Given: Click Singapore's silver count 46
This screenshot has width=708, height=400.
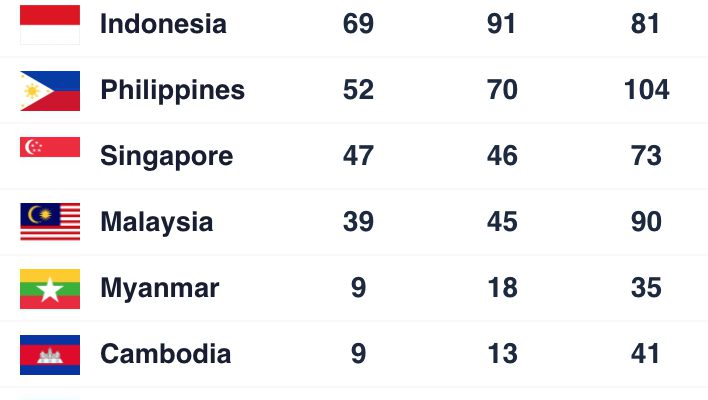Looking at the screenshot, I should click(x=502, y=156).
